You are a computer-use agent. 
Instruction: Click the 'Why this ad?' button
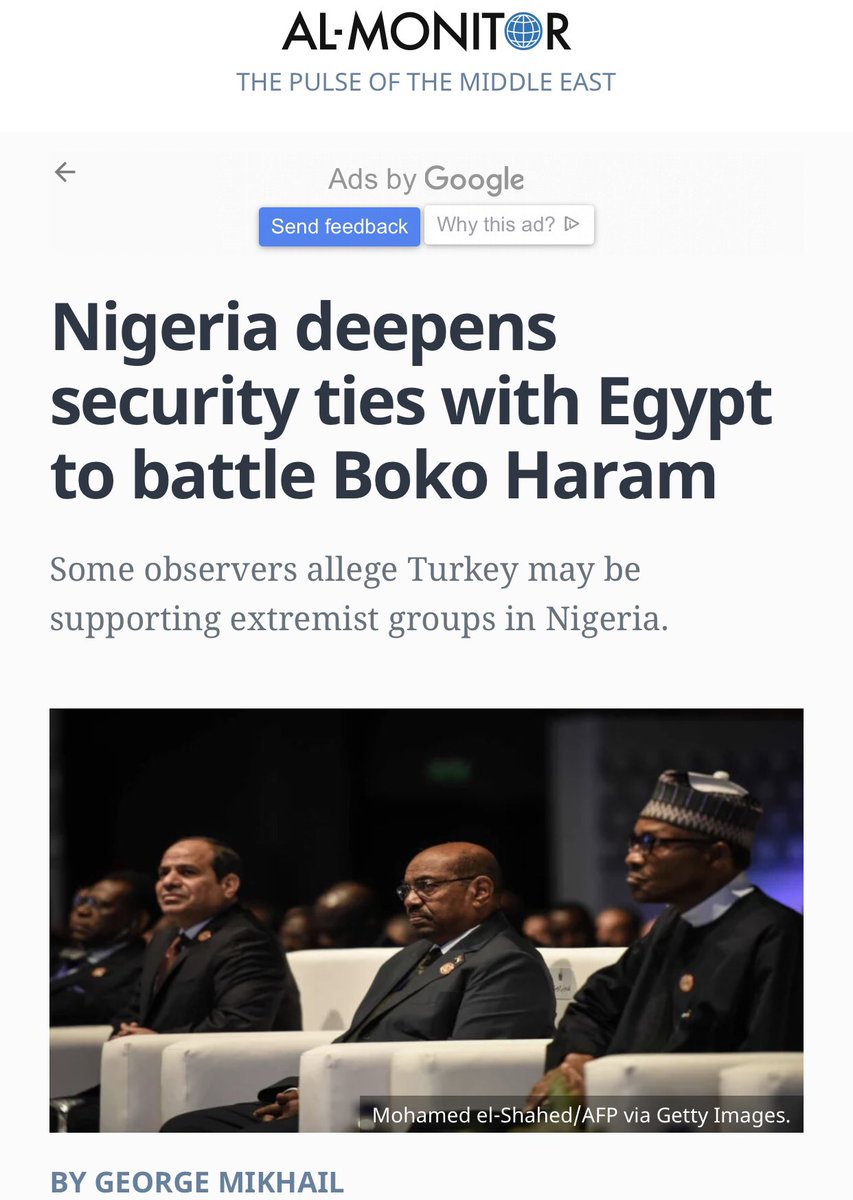pyautogui.click(x=509, y=225)
